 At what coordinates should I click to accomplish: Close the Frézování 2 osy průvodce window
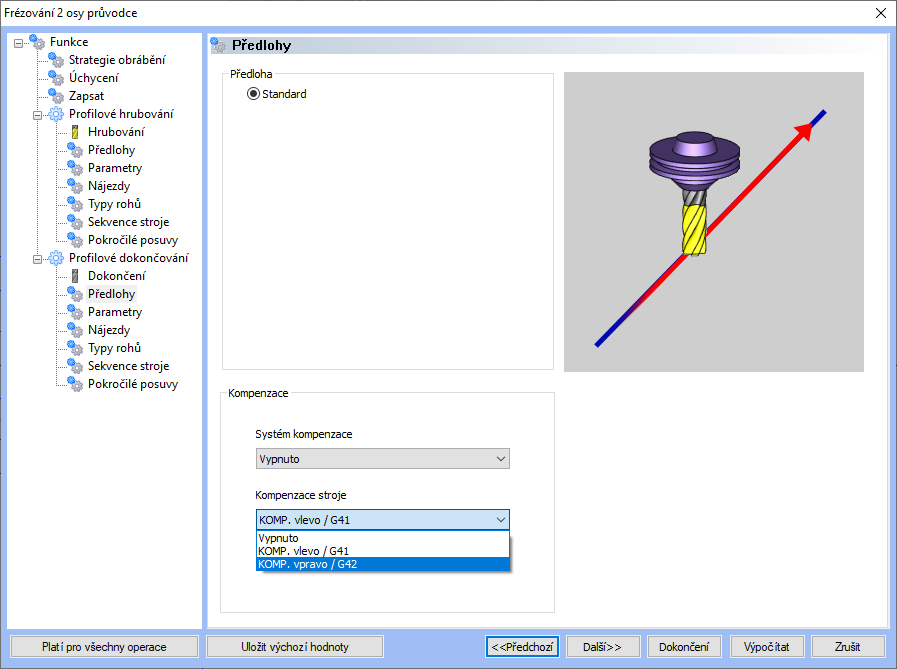(881, 13)
